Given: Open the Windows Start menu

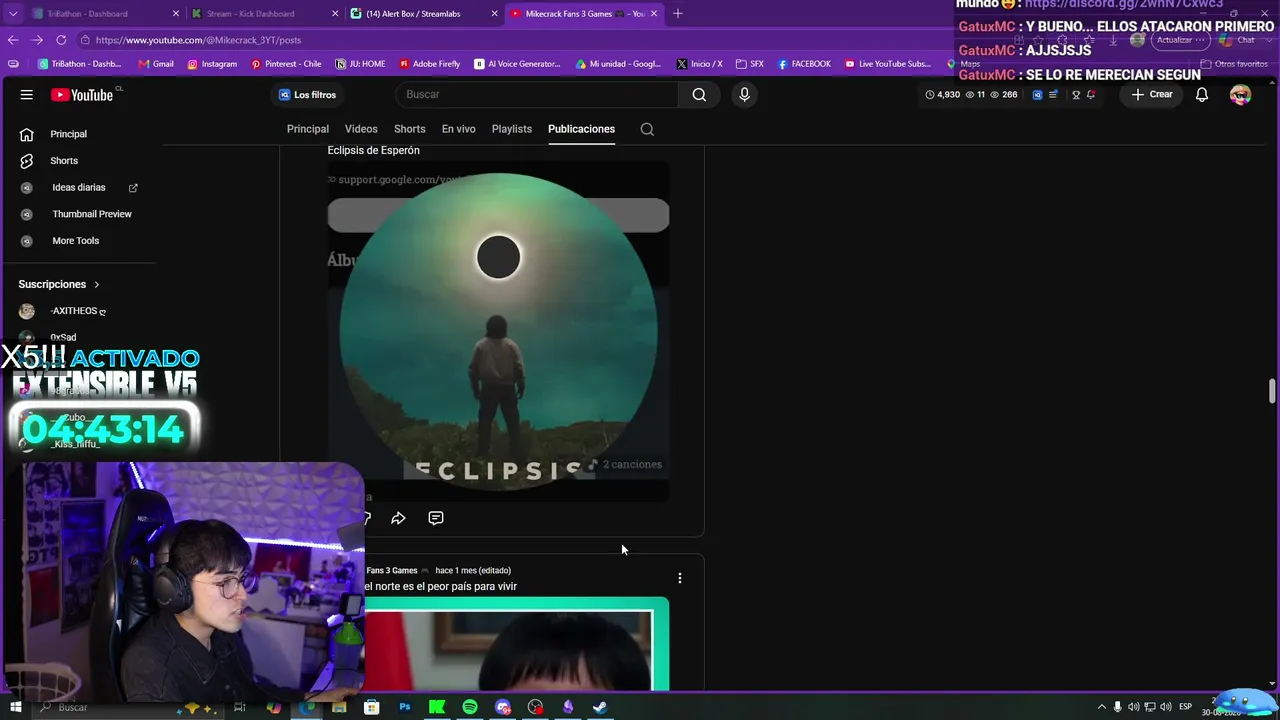Looking at the screenshot, I should pos(15,707).
